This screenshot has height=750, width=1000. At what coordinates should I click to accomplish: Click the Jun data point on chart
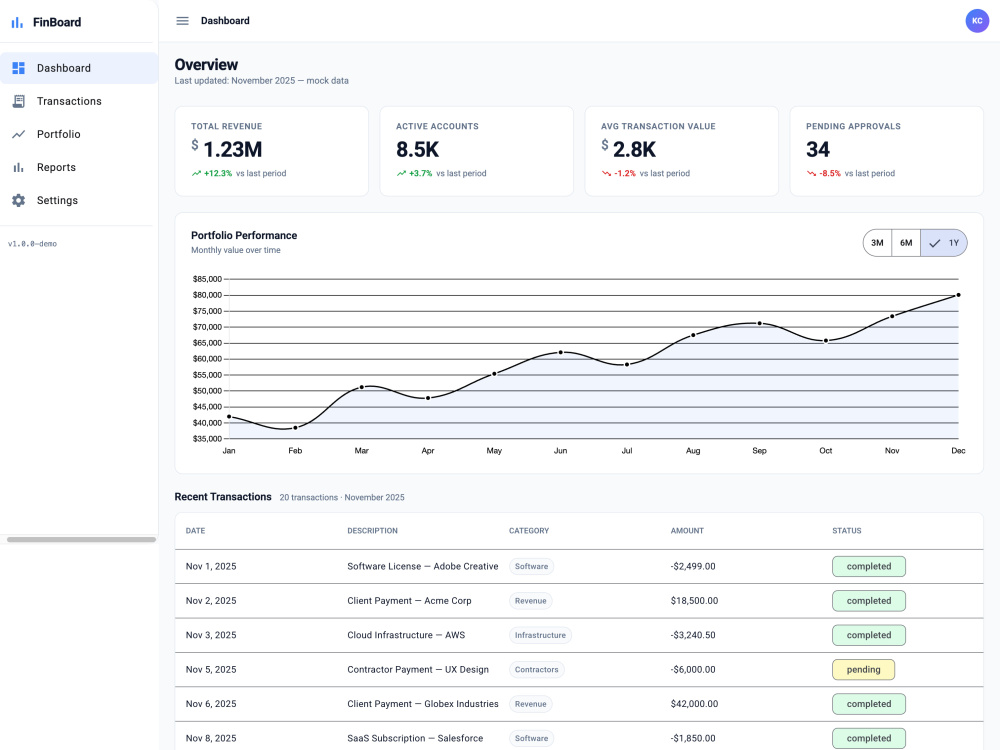(x=561, y=352)
